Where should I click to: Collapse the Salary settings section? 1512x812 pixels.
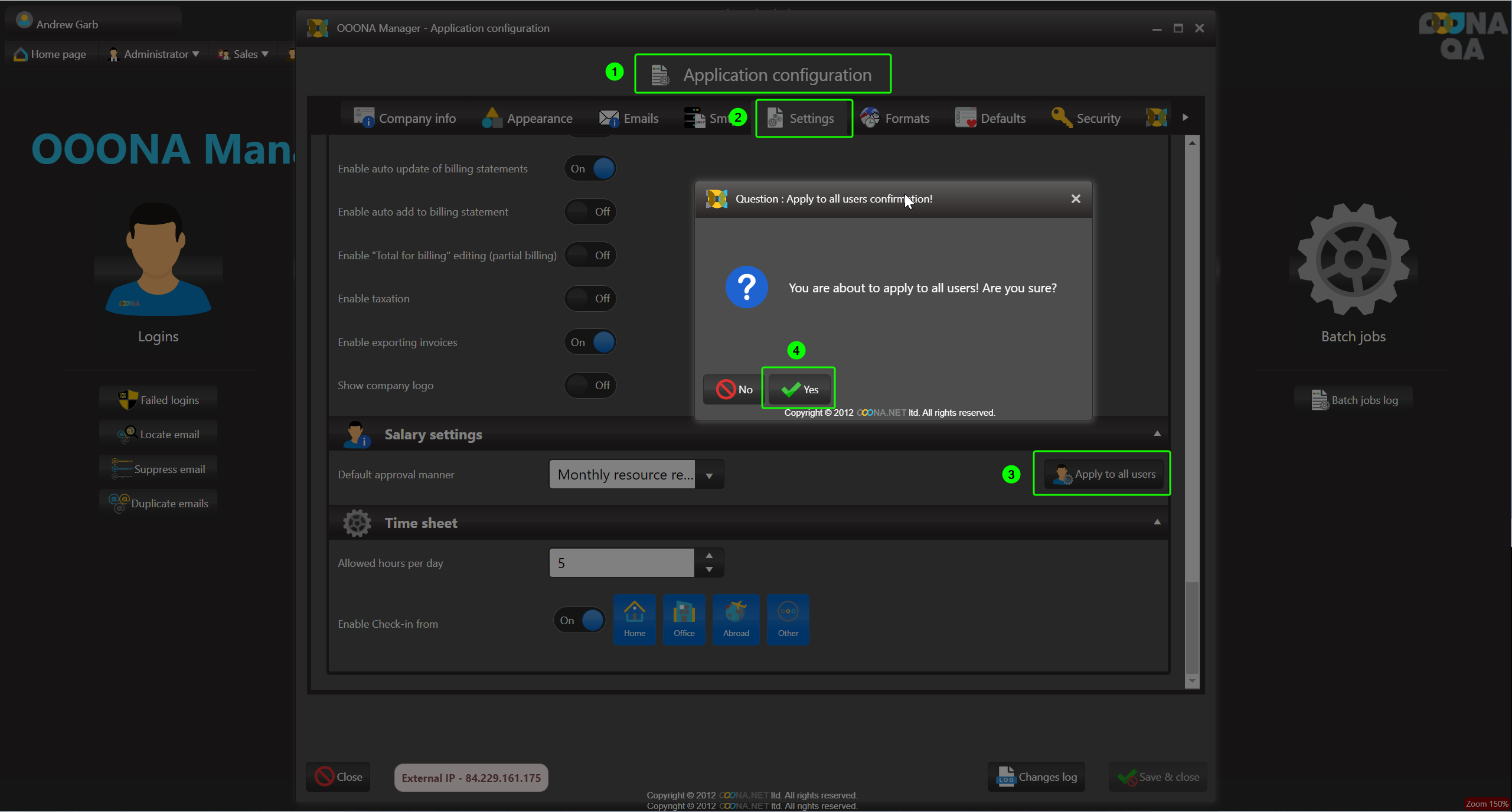coord(1157,434)
